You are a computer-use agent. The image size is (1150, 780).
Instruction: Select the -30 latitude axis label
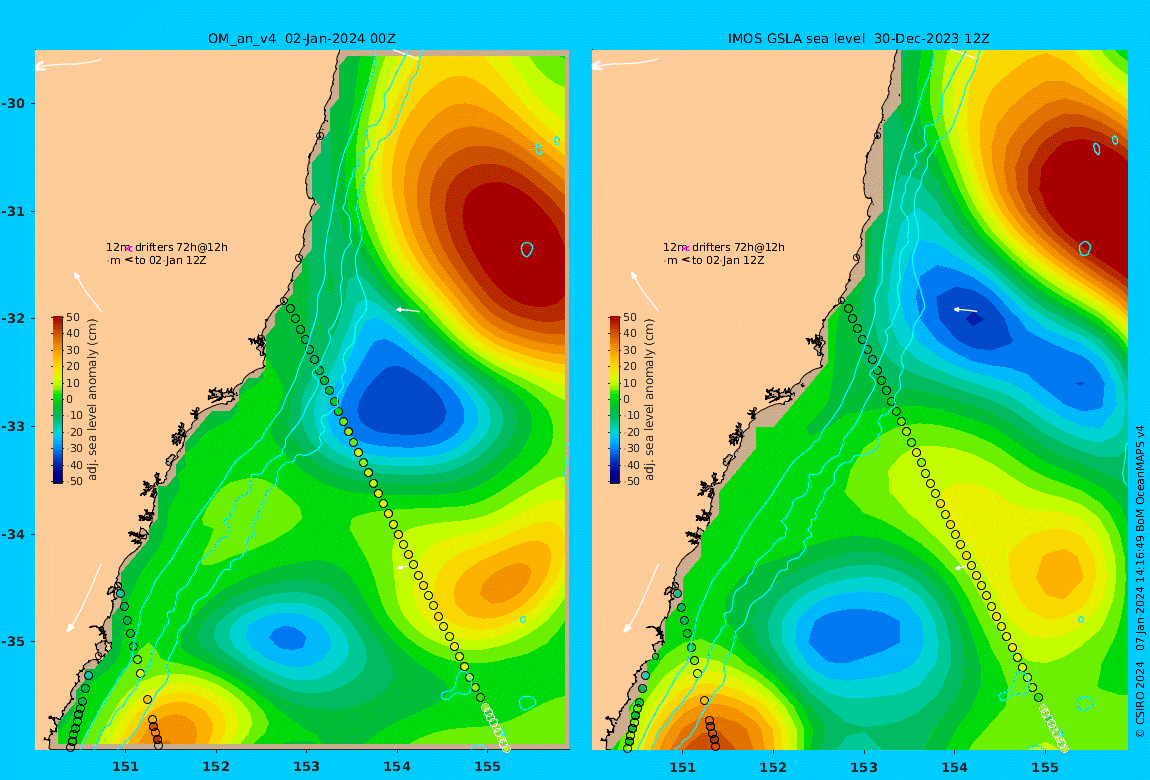pos(12,103)
